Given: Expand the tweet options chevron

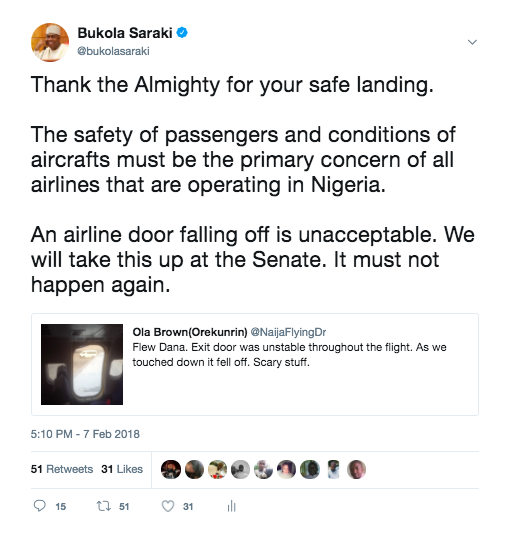Looking at the screenshot, I should pos(472,42).
